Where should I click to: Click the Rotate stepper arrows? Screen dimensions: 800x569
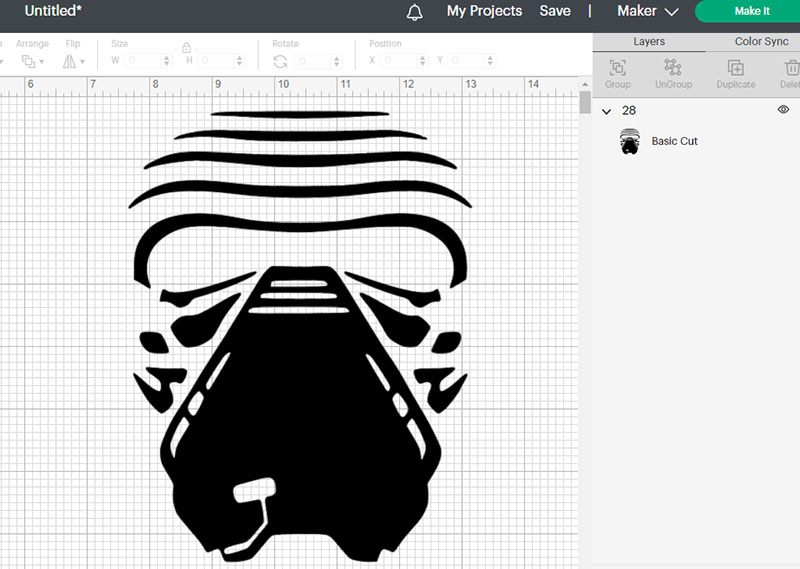tap(336, 61)
